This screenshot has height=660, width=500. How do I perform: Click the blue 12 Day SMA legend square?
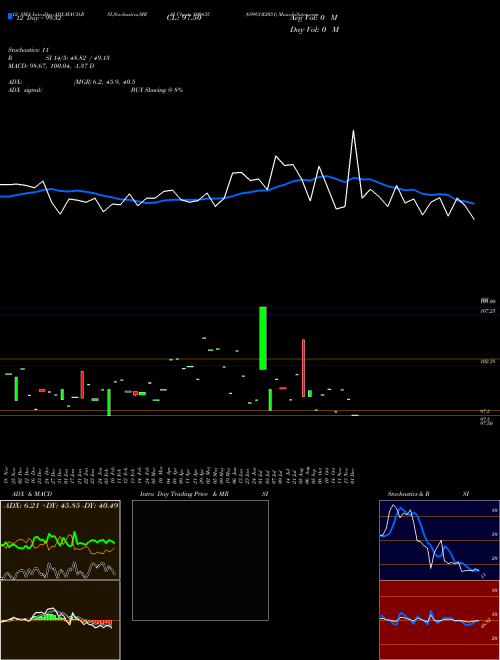point(10,16)
